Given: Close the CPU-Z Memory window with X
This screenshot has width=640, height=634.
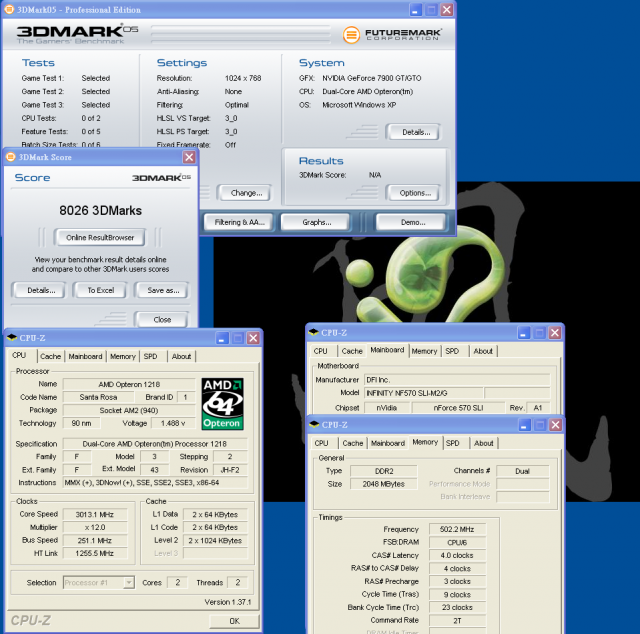Looking at the screenshot, I should pos(556,425).
